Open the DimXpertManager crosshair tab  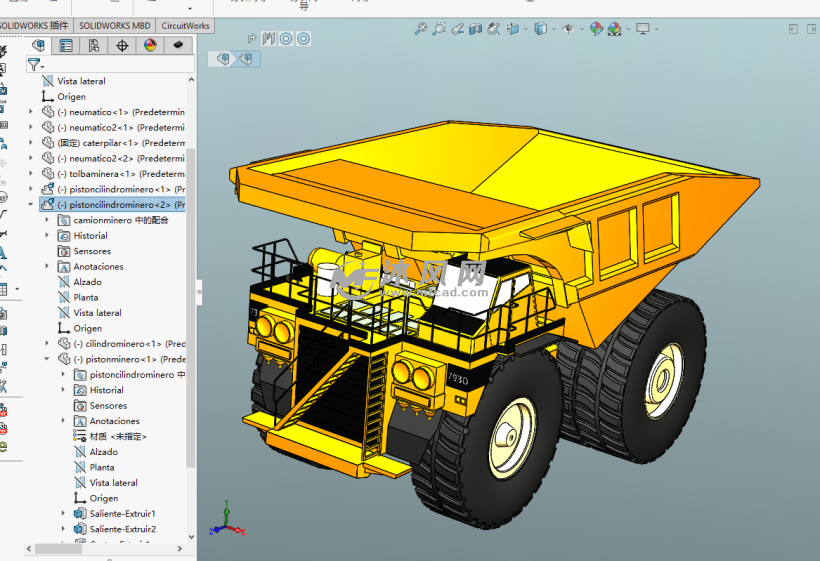click(x=122, y=45)
